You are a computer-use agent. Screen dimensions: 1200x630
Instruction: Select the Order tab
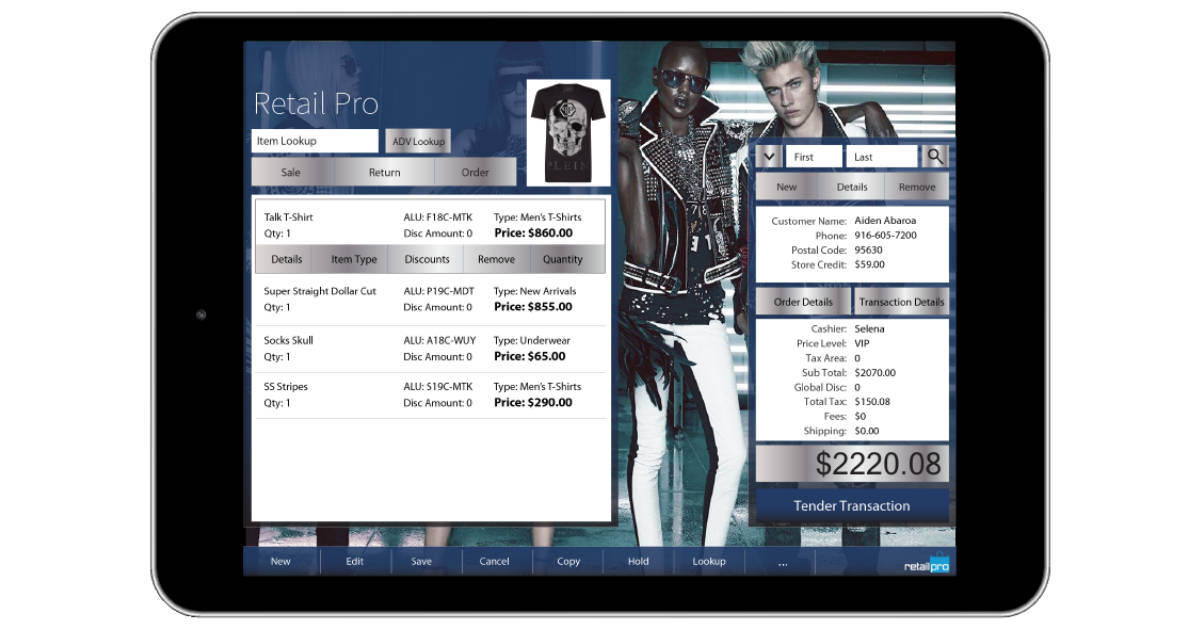pos(477,171)
